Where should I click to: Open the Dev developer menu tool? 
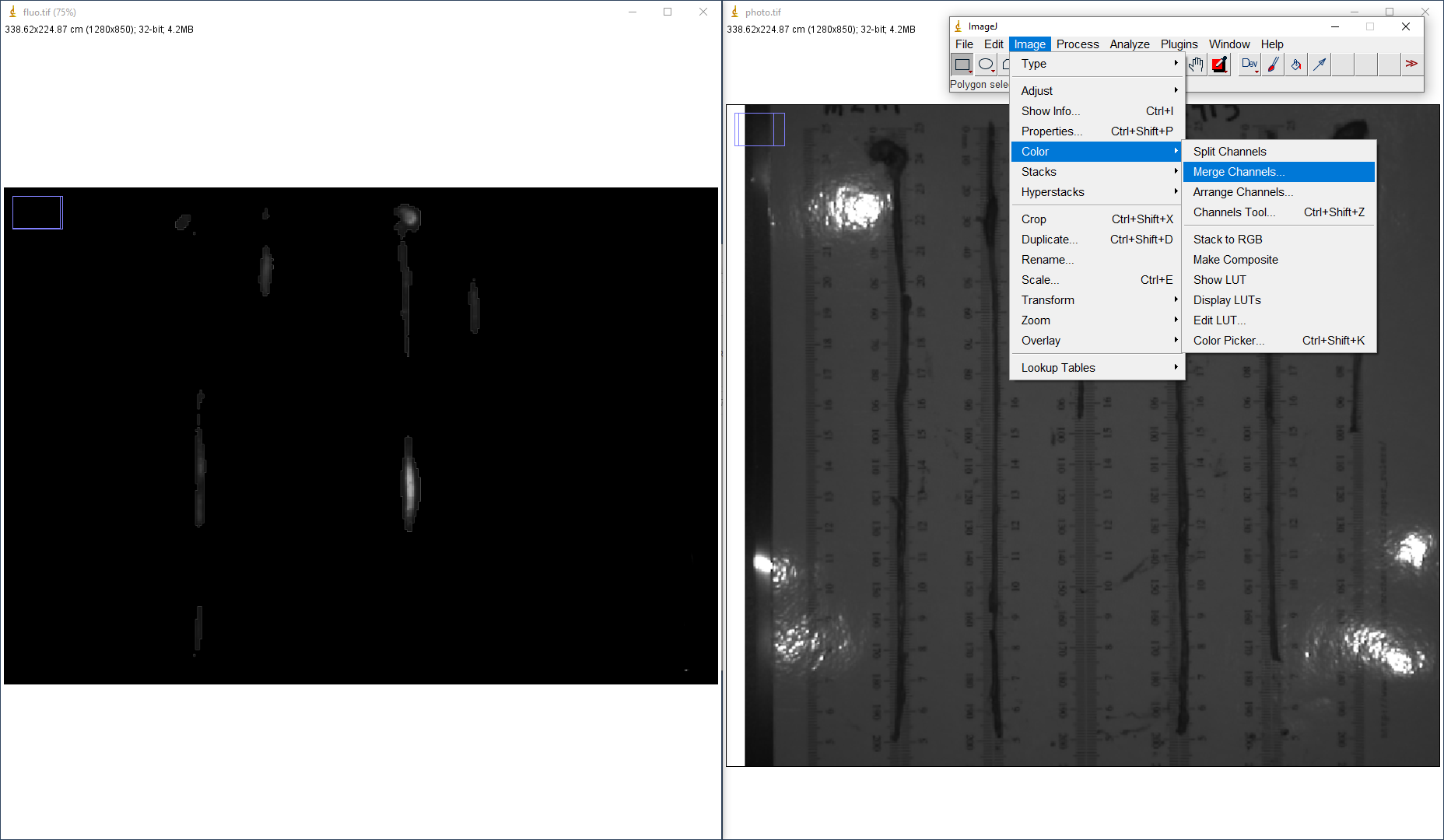(1249, 65)
